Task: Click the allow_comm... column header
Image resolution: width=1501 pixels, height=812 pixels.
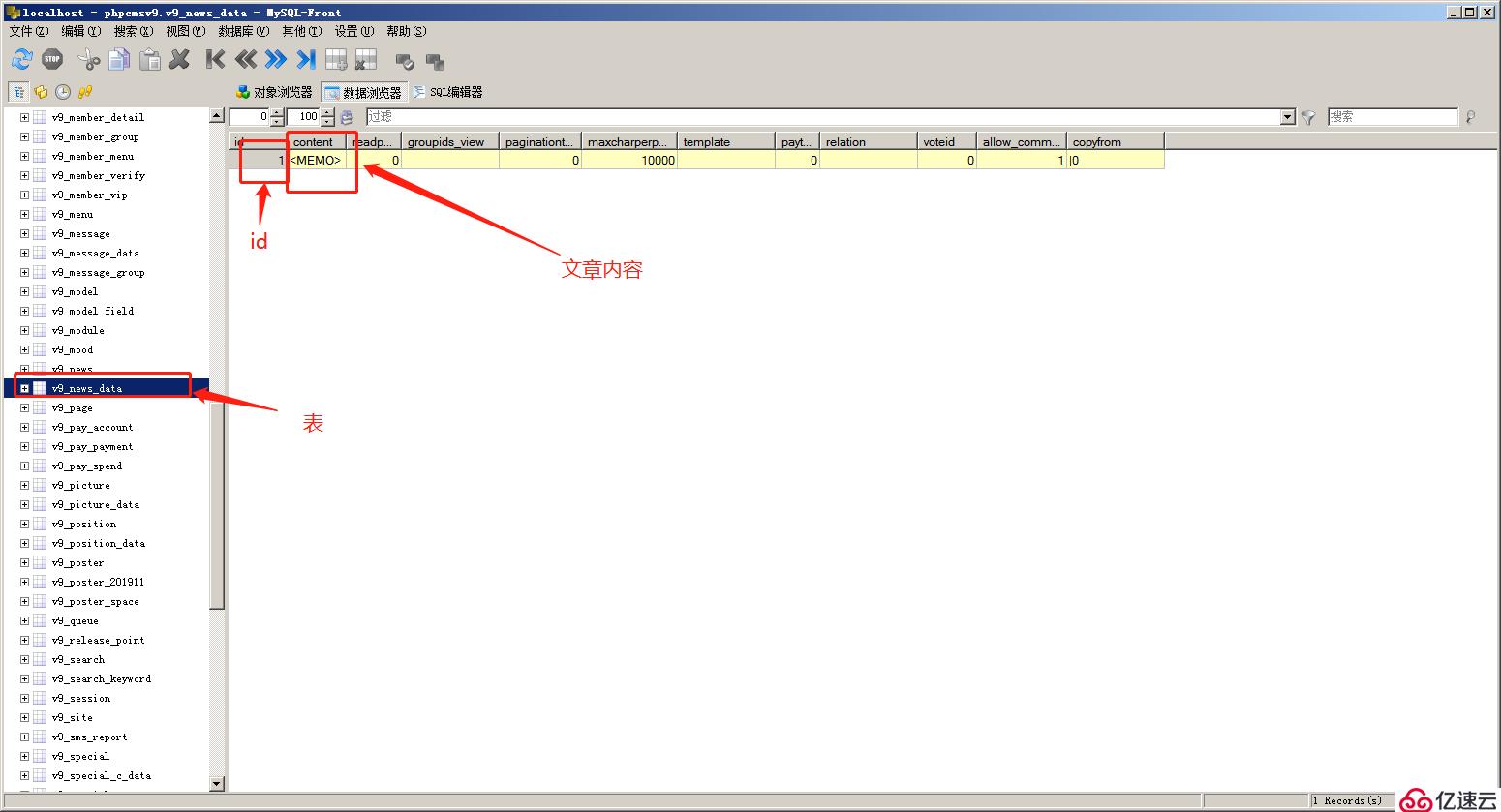Action: (1022, 141)
